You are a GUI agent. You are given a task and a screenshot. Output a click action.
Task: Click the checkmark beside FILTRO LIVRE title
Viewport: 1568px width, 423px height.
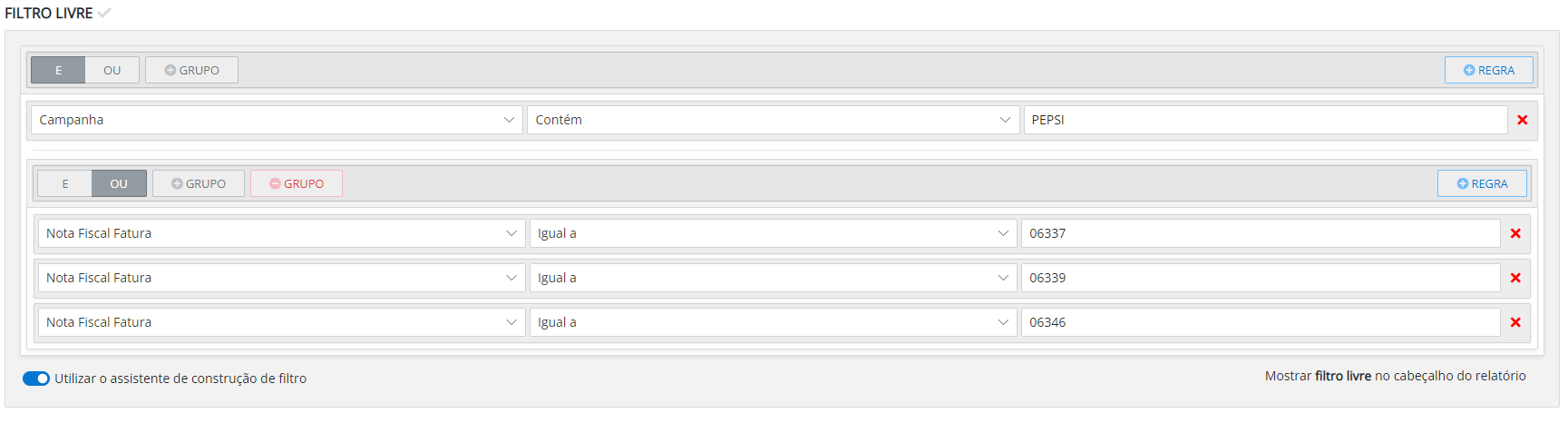pyautogui.click(x=104, y=13)
